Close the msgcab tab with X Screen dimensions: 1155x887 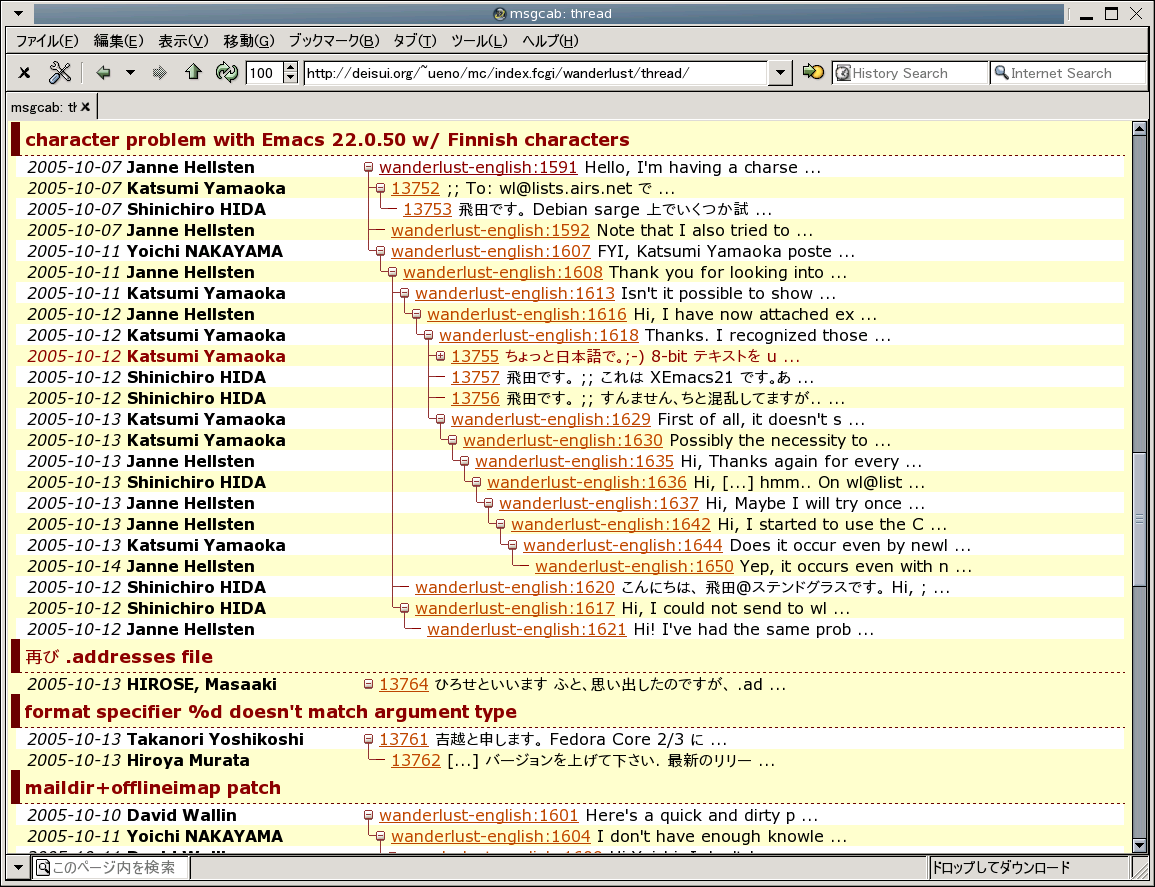(x=86, y=106)
